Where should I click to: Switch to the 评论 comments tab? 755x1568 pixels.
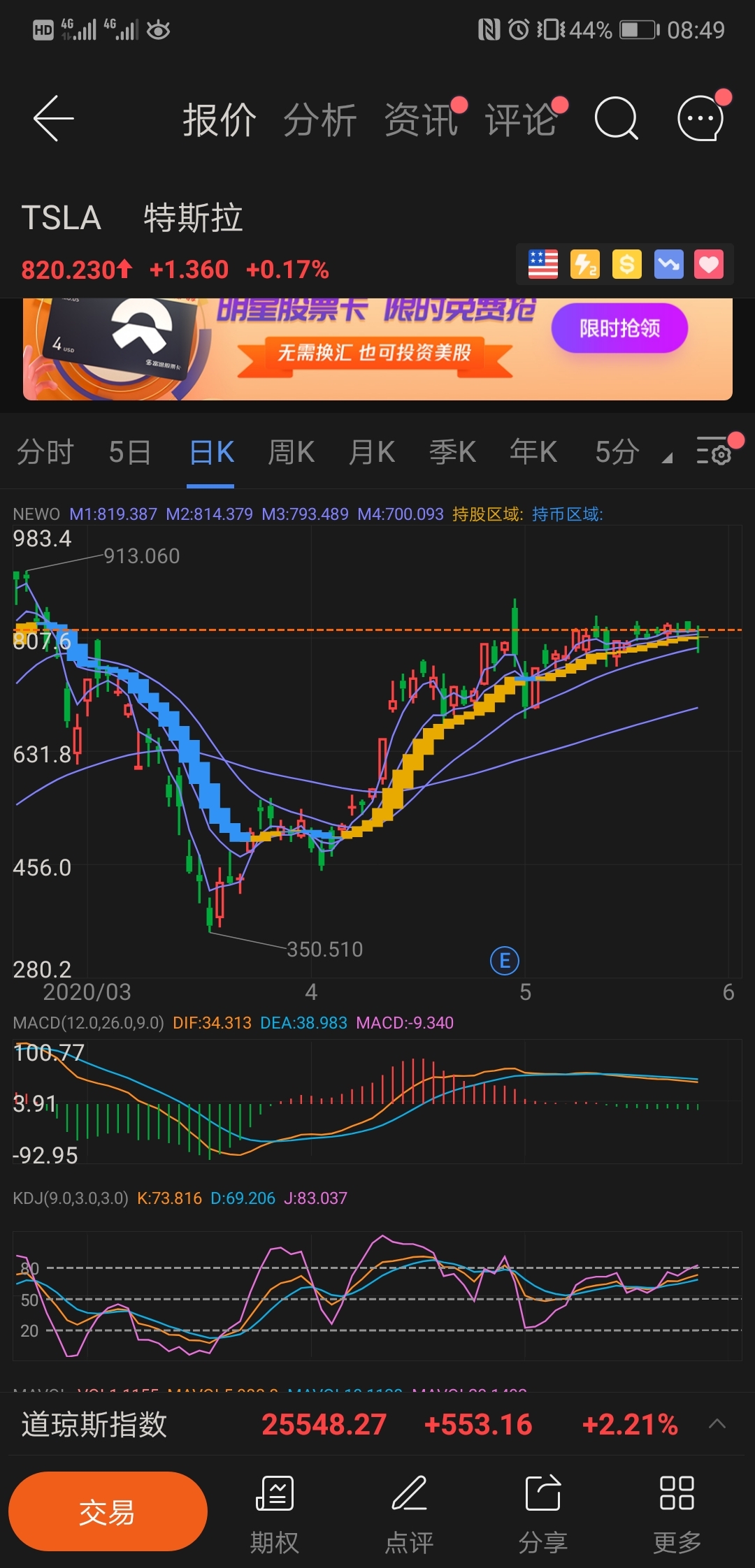522,119
